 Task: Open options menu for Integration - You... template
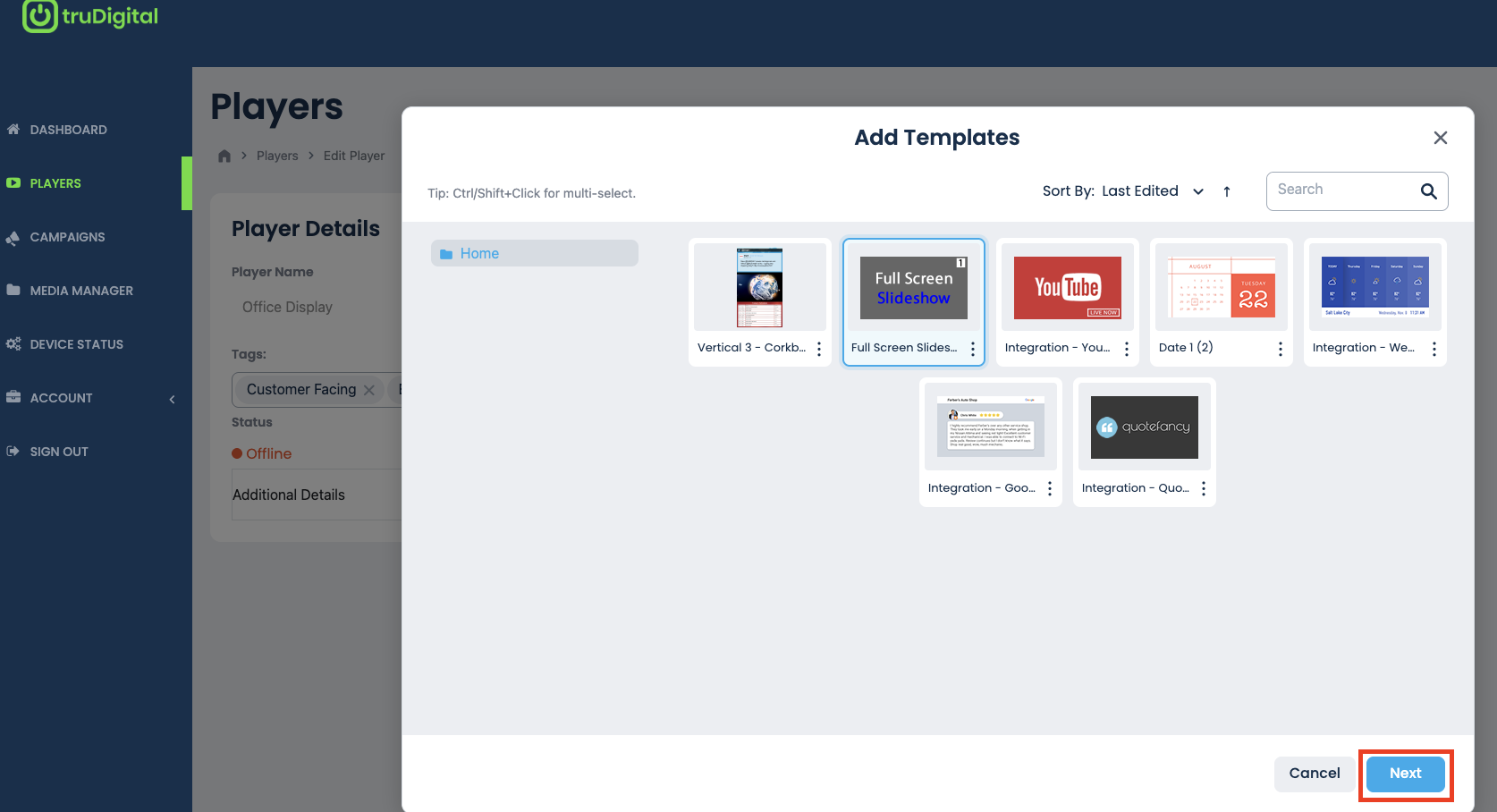point(1127,349)
